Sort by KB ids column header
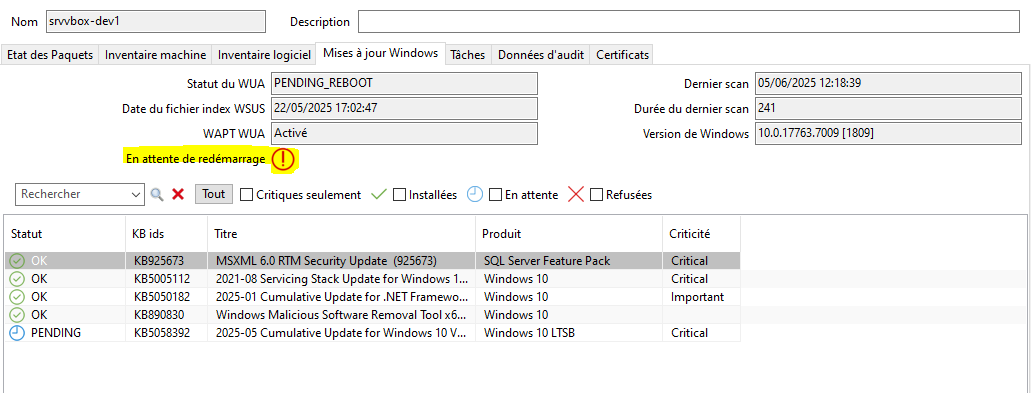The height and width of the screenshot is (393, 1031). (167, 233)
